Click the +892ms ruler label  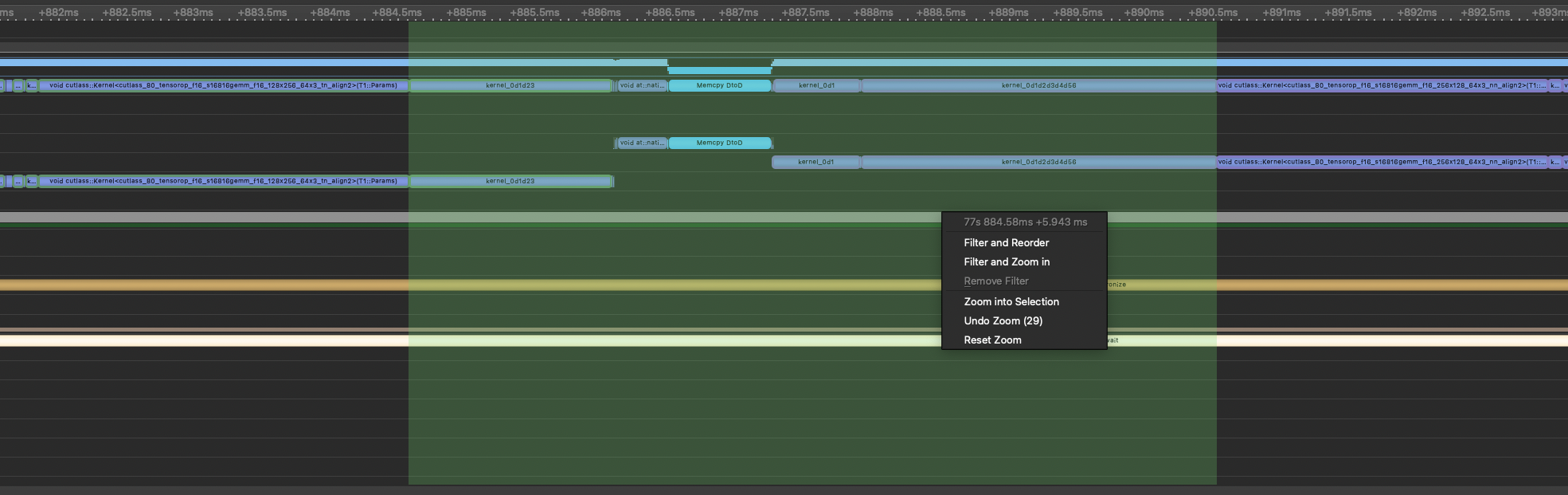(x=1417, y=13)
